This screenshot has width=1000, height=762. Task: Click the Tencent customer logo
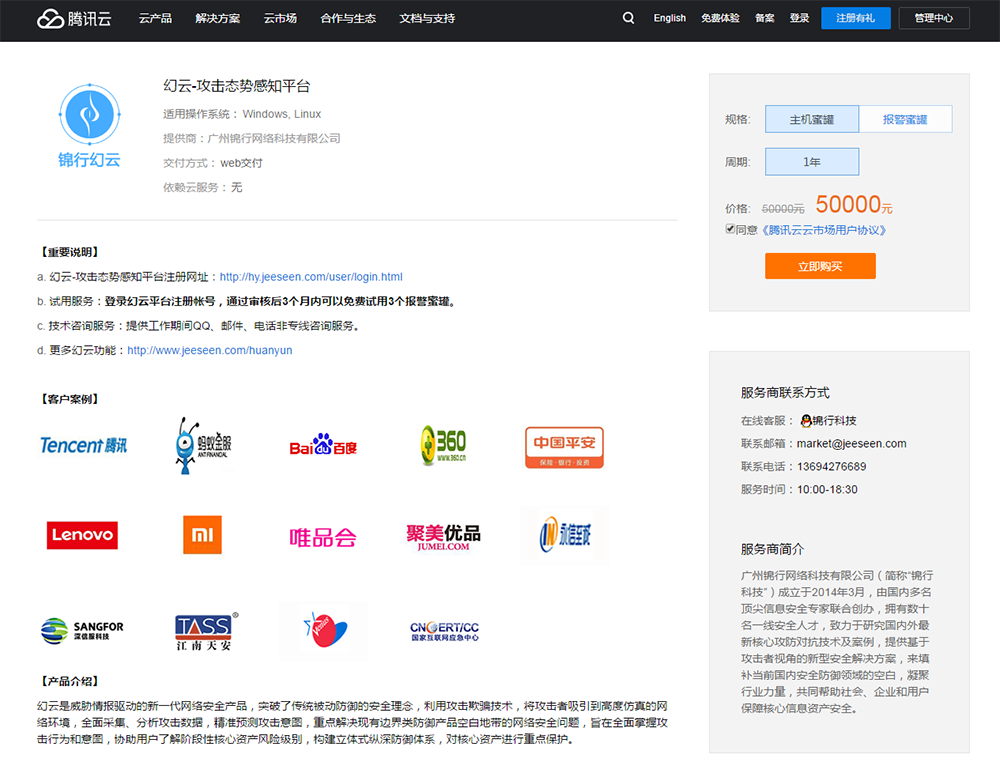(x=84, y=445)
